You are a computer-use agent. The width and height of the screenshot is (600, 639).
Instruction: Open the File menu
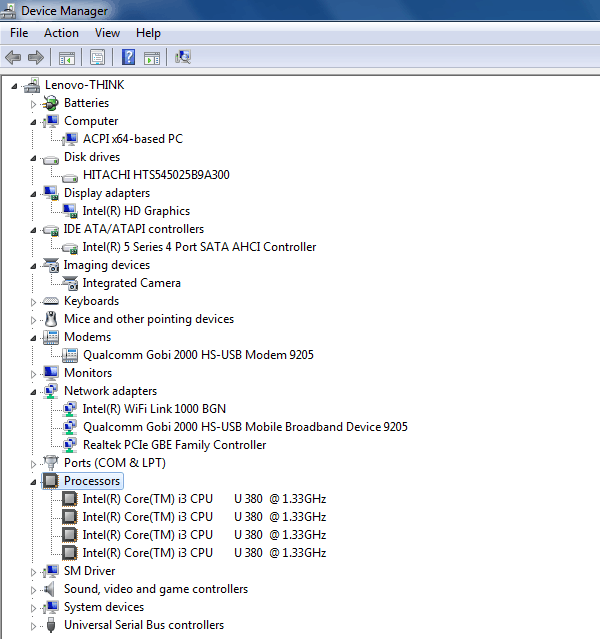[19, 33]
